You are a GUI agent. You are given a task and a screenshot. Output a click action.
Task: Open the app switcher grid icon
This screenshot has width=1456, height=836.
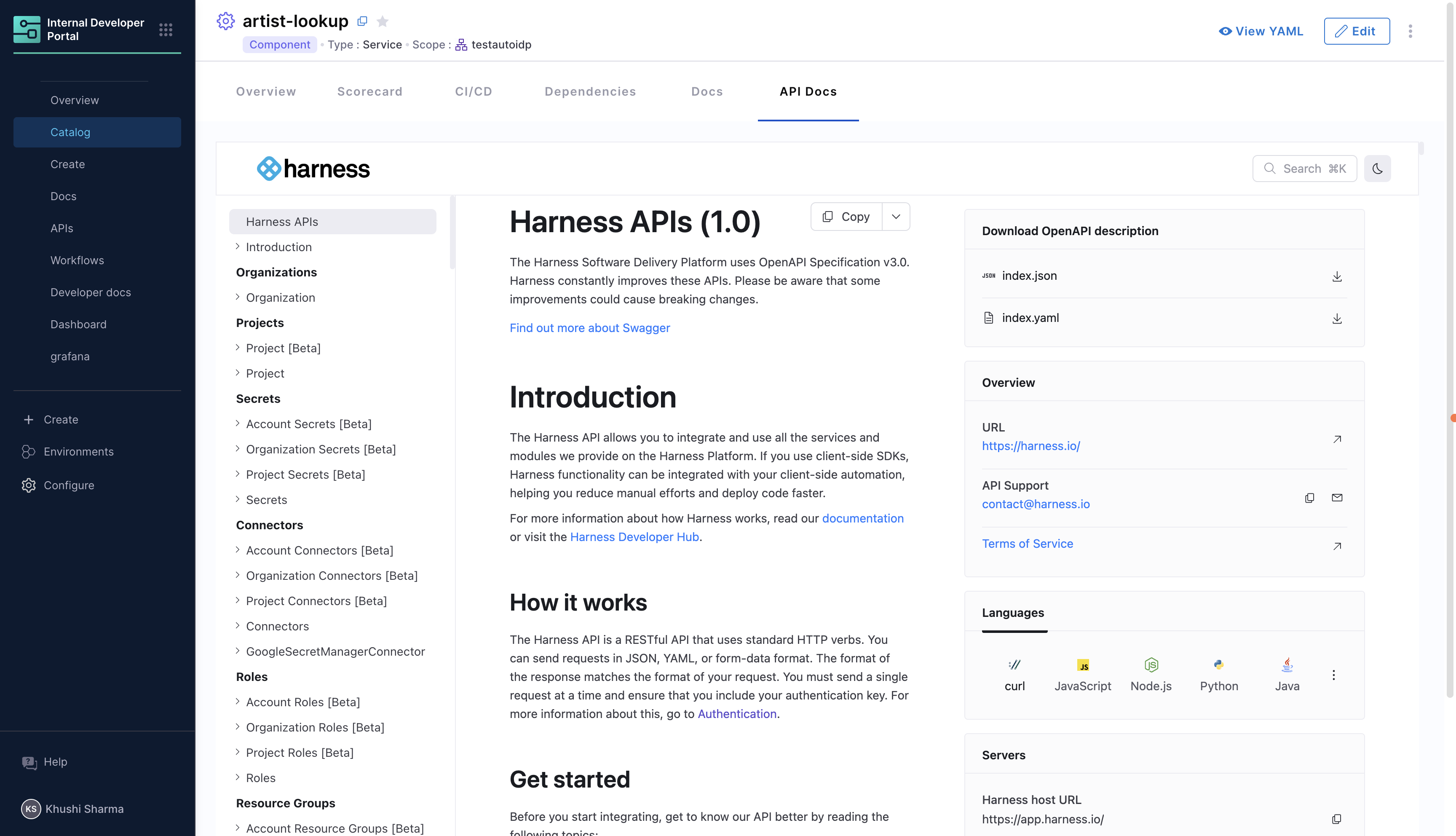coord(166,29)
